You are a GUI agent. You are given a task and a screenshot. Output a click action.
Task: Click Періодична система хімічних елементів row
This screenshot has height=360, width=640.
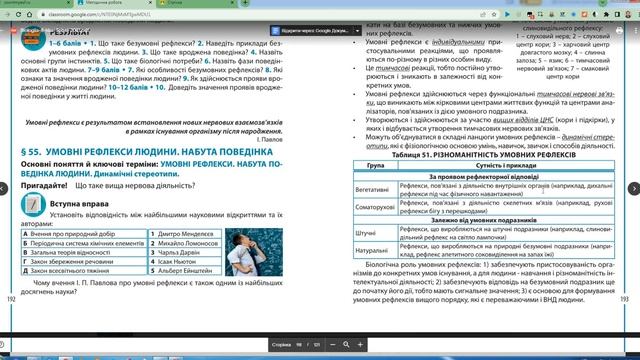pyautogui.click(x=84, y=243)
